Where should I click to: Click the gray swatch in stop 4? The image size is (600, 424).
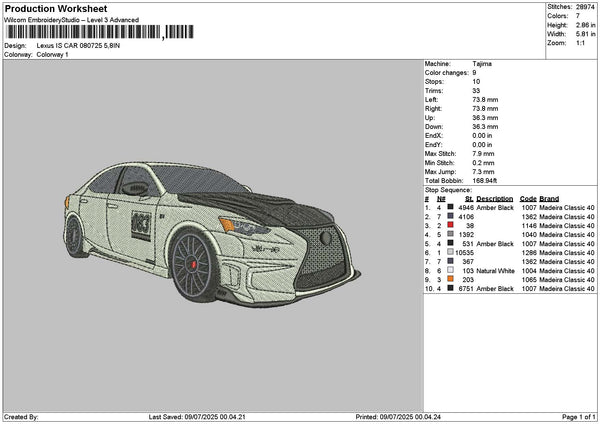pyautogui.click(x=451, y=235)
